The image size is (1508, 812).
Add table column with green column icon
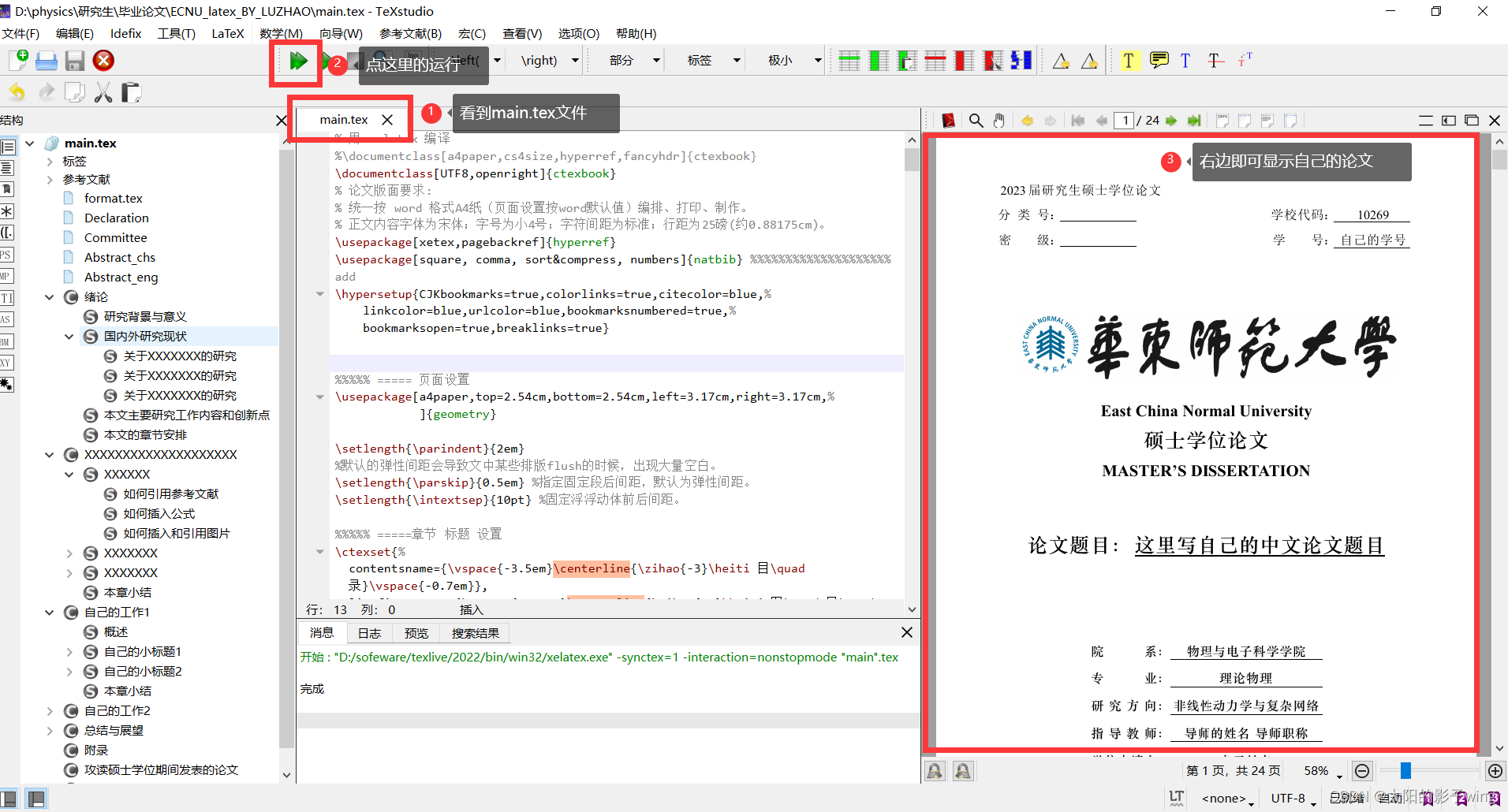[878, 61]
